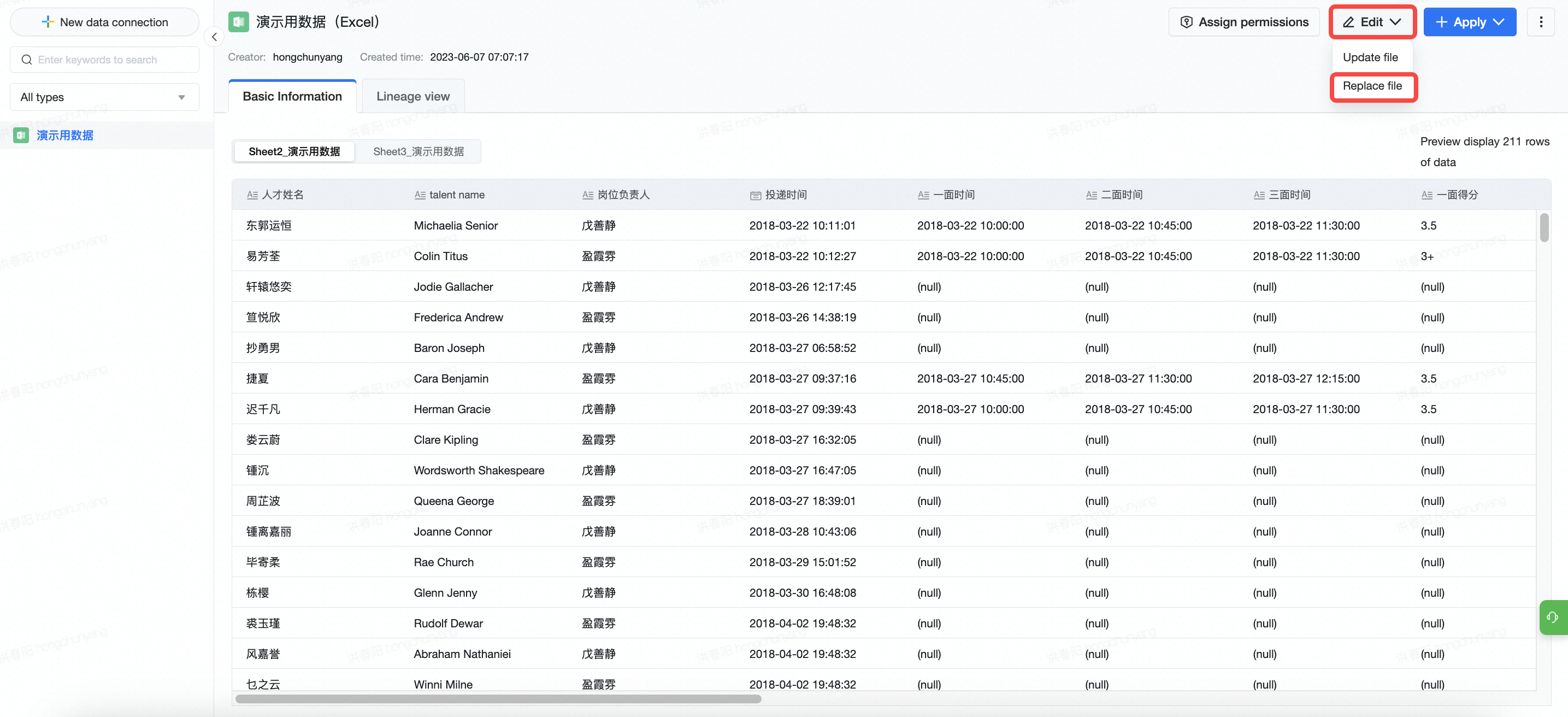This screenshot has height=717, width=1568.
Task: Click the search magnifier icon
Action: 27,60
